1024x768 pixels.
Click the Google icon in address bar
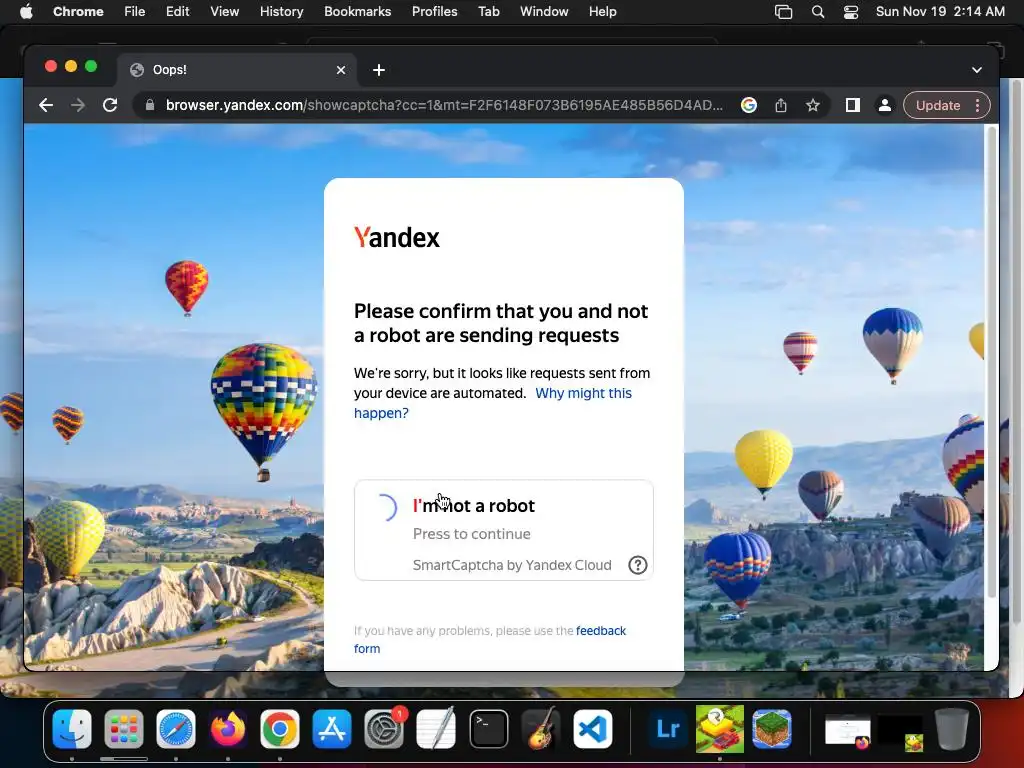pyautogui.click(x=748, y=105)
